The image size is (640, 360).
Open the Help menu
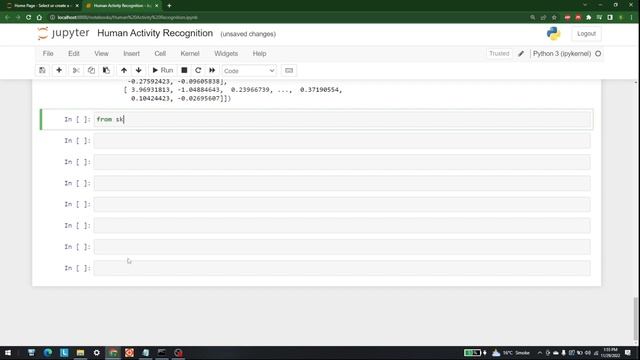tap(259, 53)
